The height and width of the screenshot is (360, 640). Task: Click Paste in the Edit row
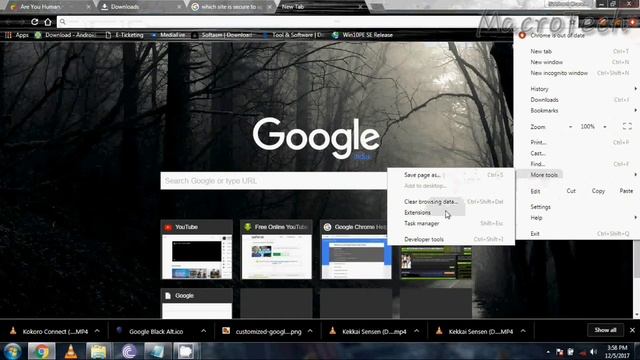coord(626,191)
